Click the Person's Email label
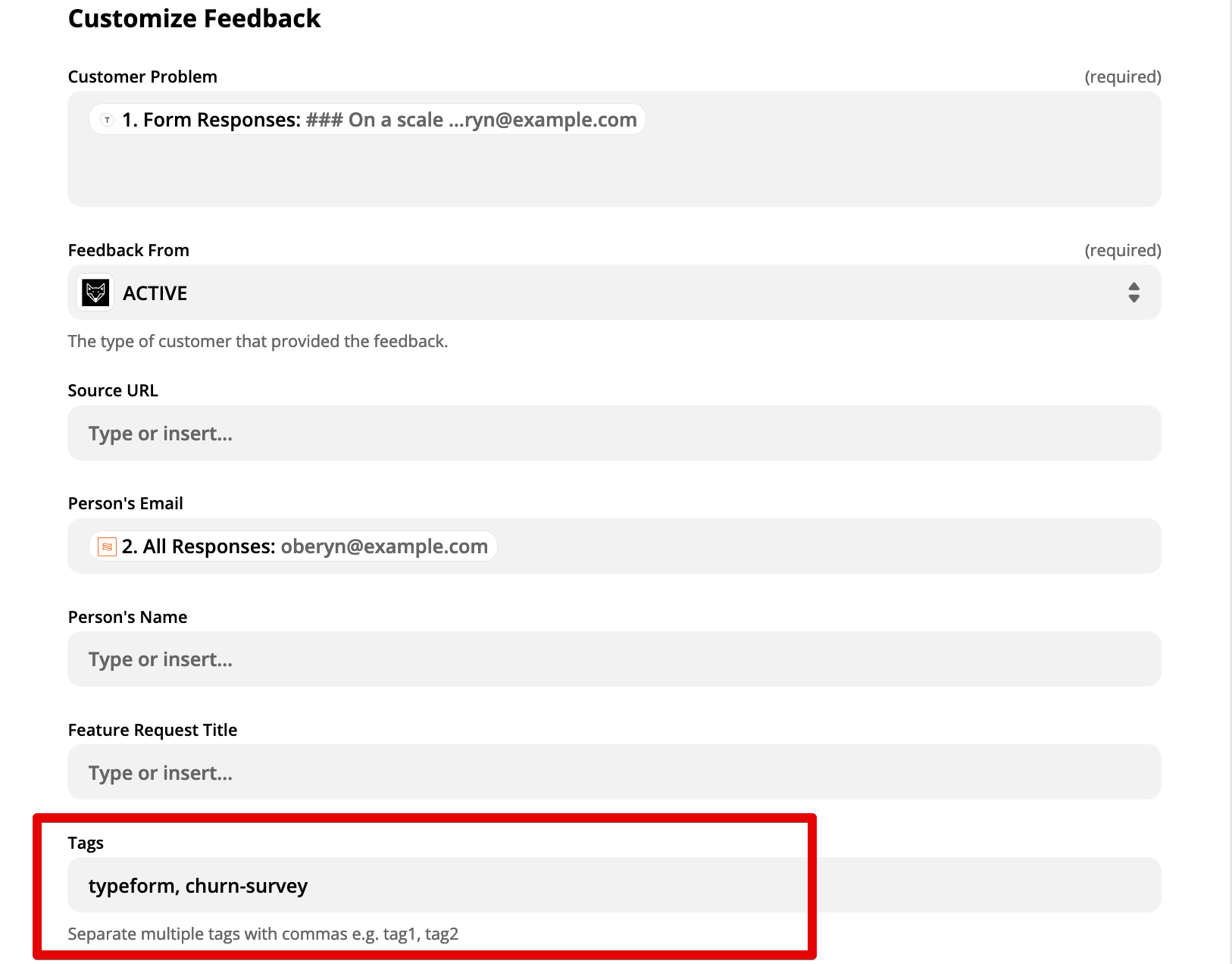The width and height of the screenshot is (1232, 964). tap(126, 503)
